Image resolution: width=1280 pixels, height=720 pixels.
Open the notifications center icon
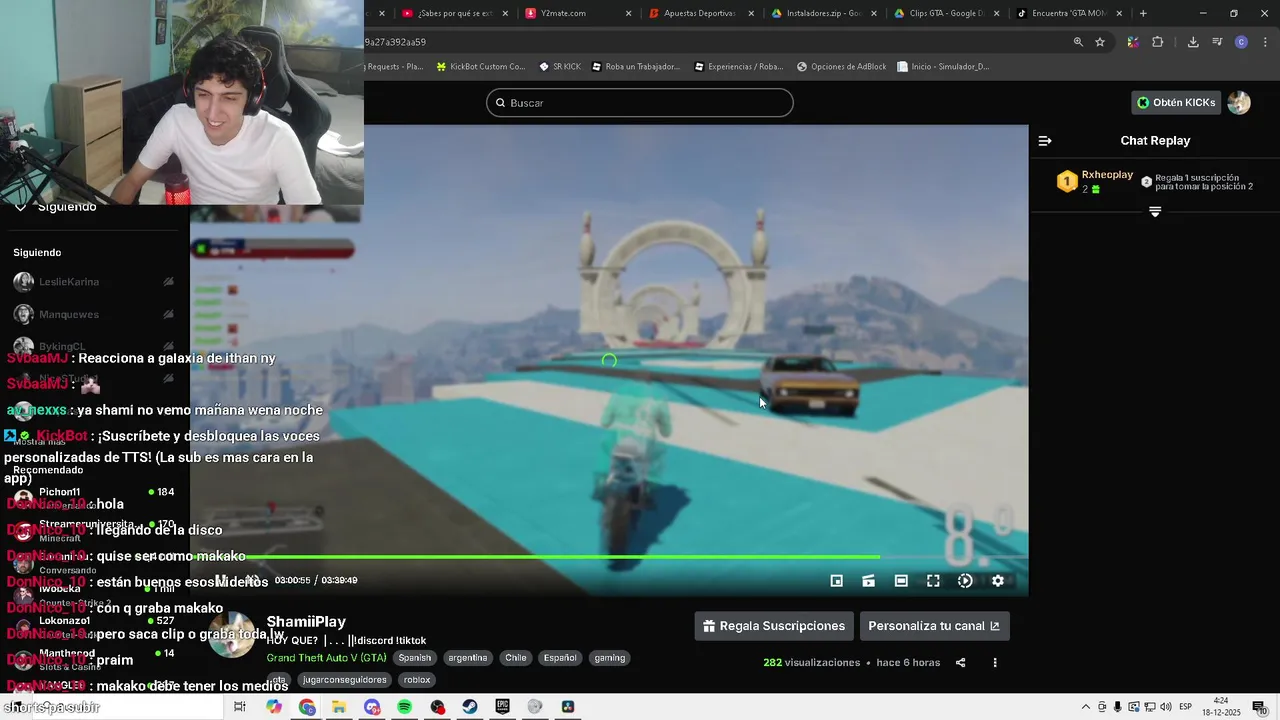pos(1259,707)
